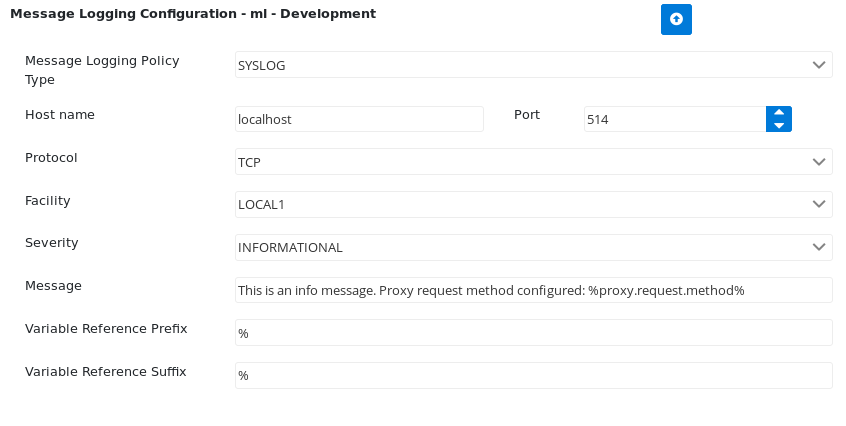Click chevron arrow on Severity dropdown
846x426 pixels.
pos(818,247)
